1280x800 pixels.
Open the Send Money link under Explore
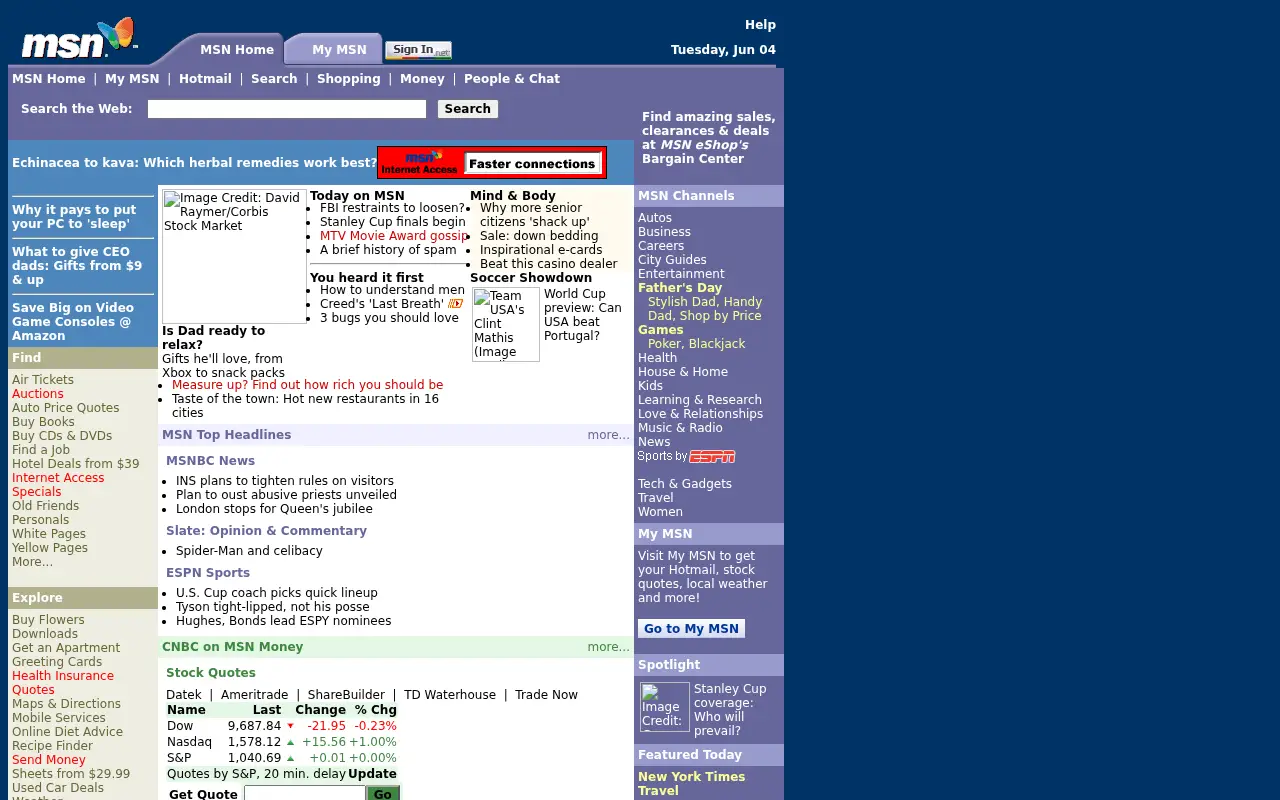(x=49, y=760)
